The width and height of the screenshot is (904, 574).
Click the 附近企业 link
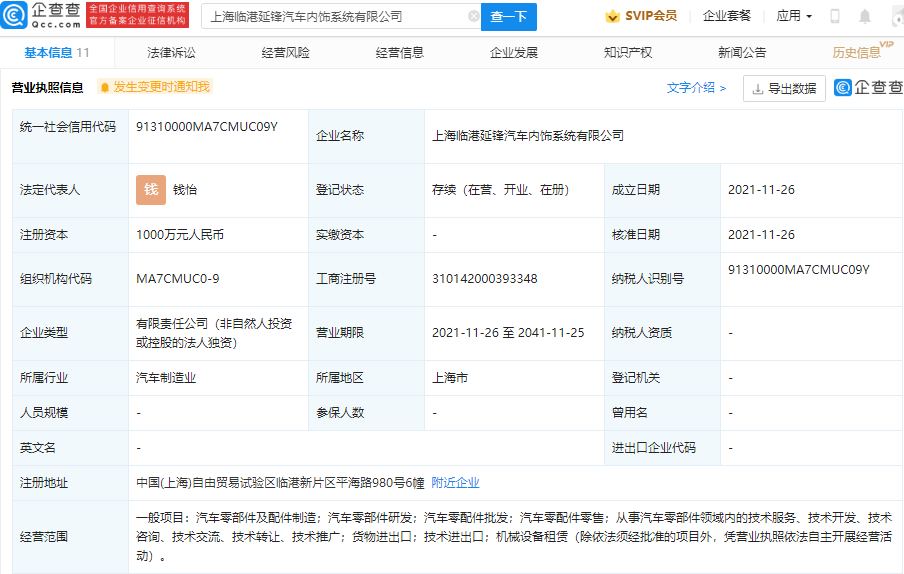coord(455,483)
